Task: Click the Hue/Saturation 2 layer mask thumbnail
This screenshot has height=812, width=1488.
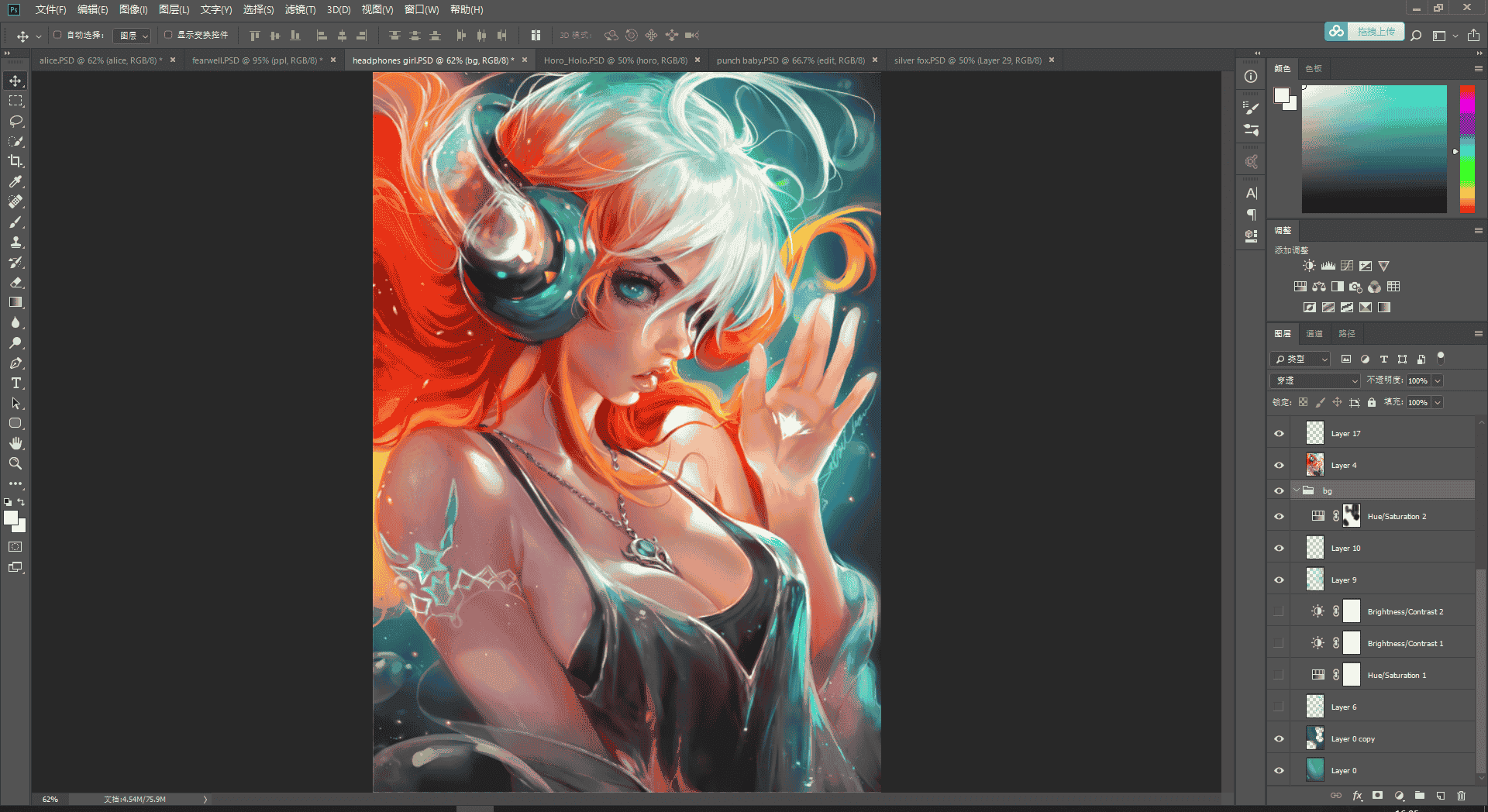Action: 1352,516
